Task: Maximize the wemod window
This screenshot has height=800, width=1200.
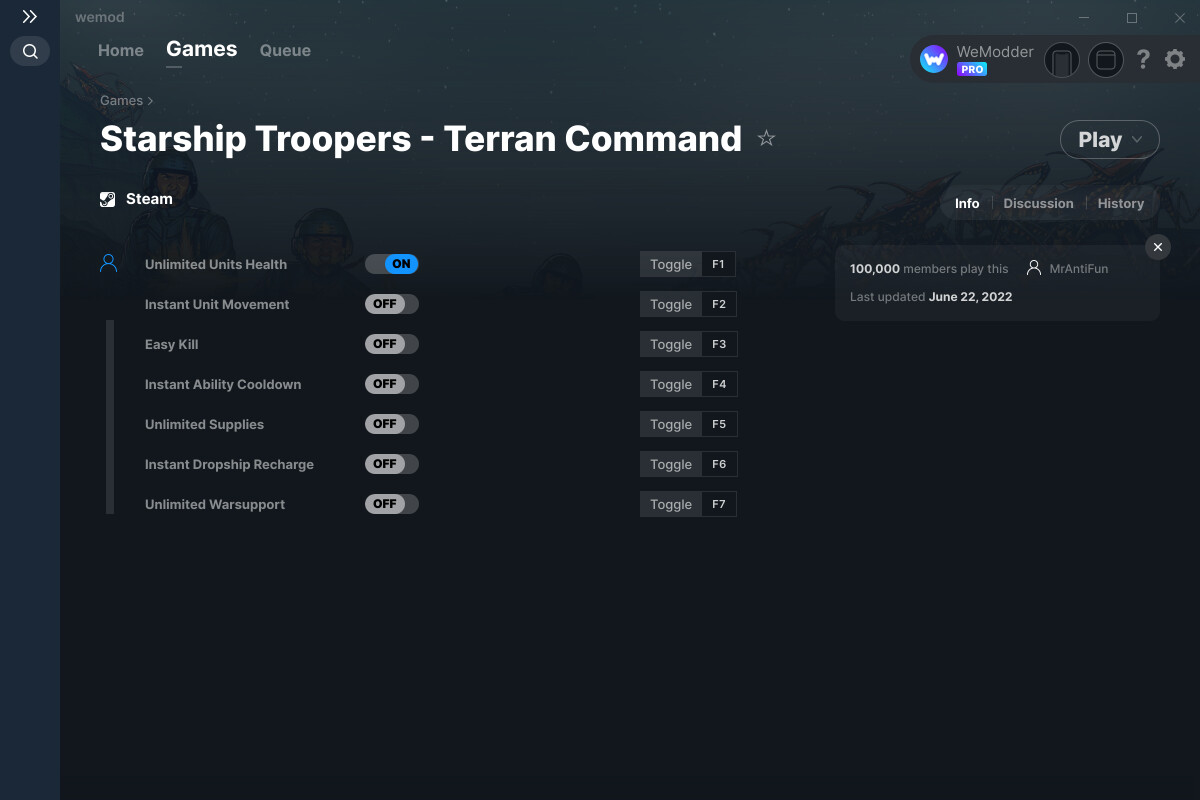Action: click(x=1132, y=18)
